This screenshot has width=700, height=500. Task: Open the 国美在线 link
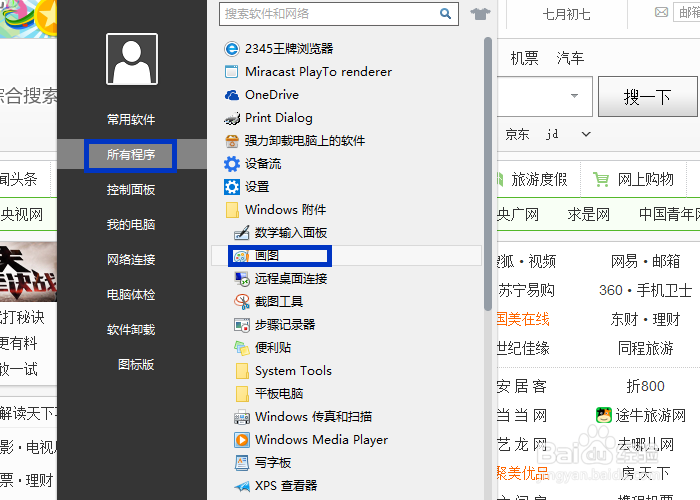coord(523,319)
